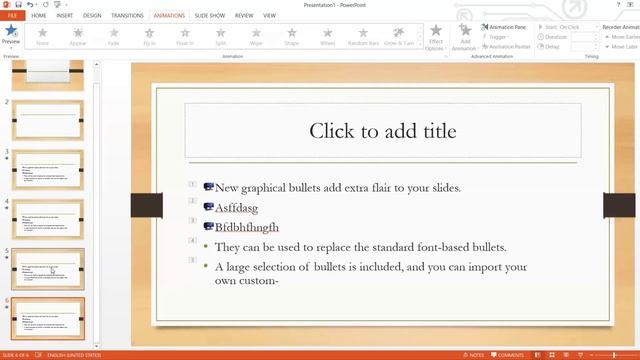Apply the Appear animation effect

78,36
